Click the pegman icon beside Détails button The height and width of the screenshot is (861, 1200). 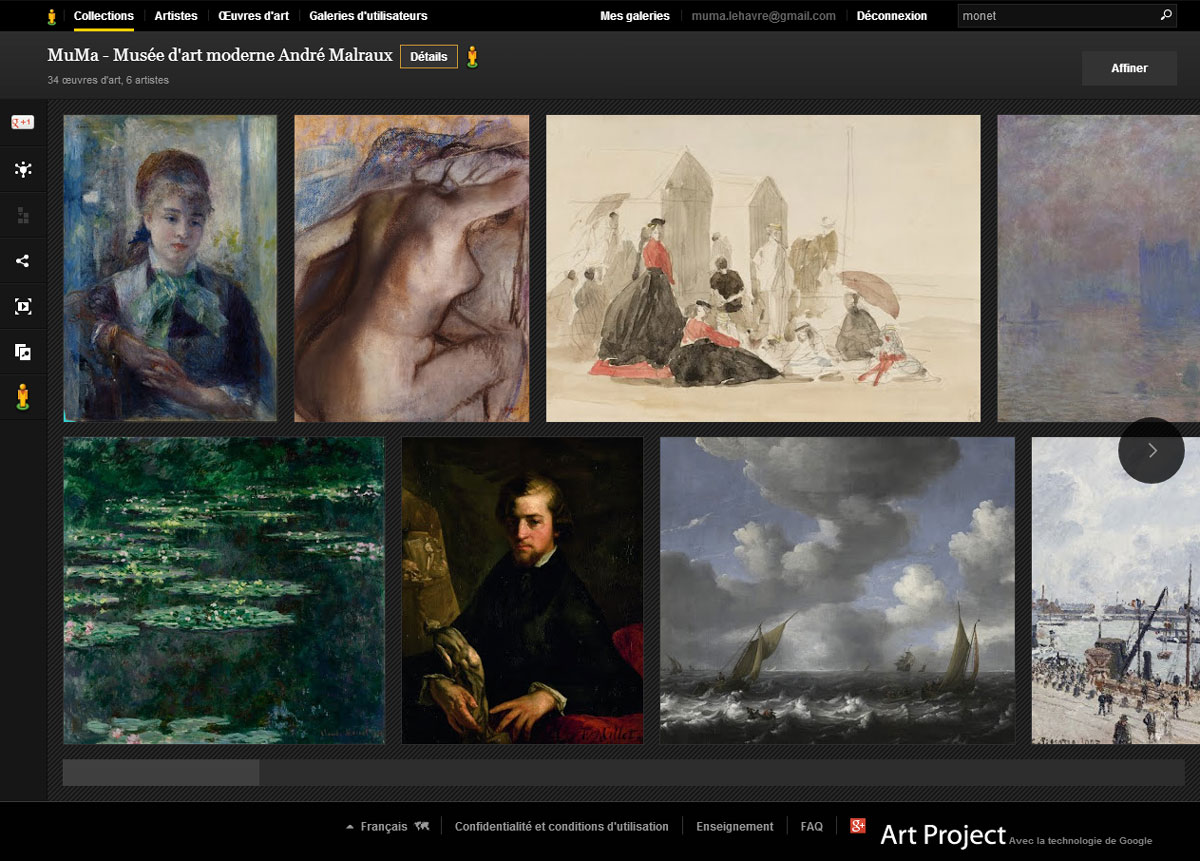[472, 57]
